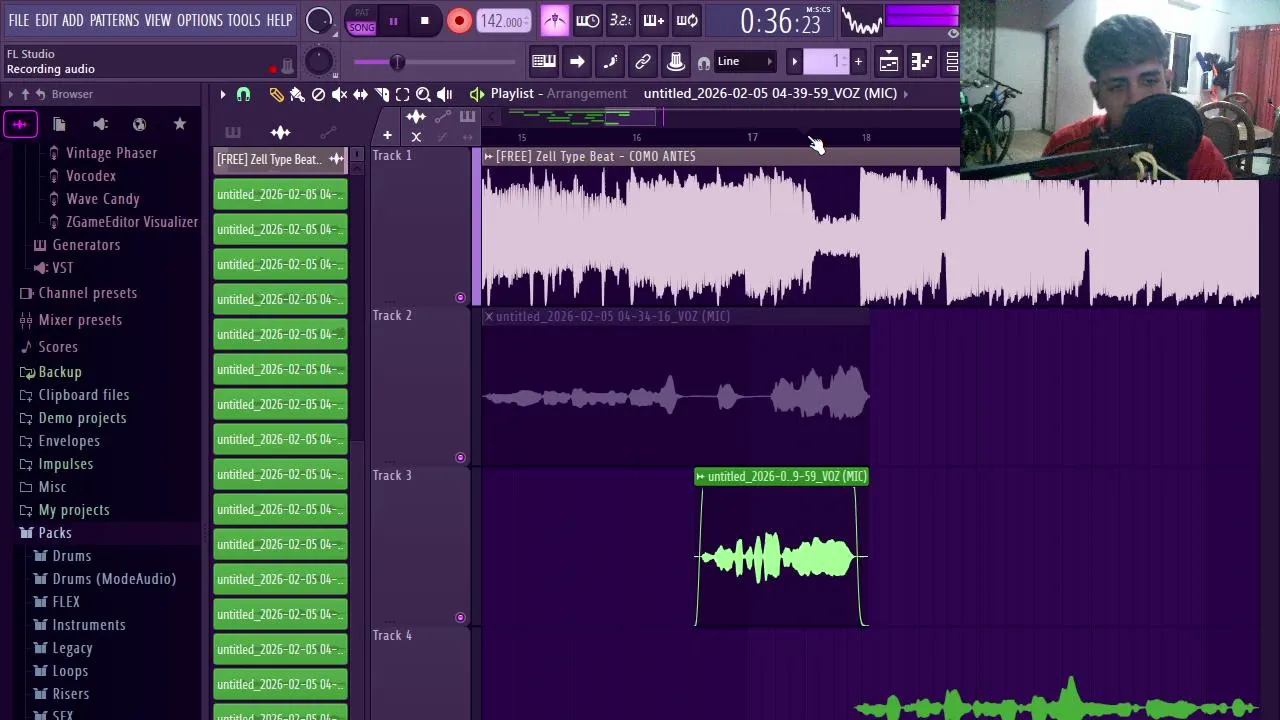
Task: Expand the Drums (ModeAudio) folder
Action: tap(114, 579)
